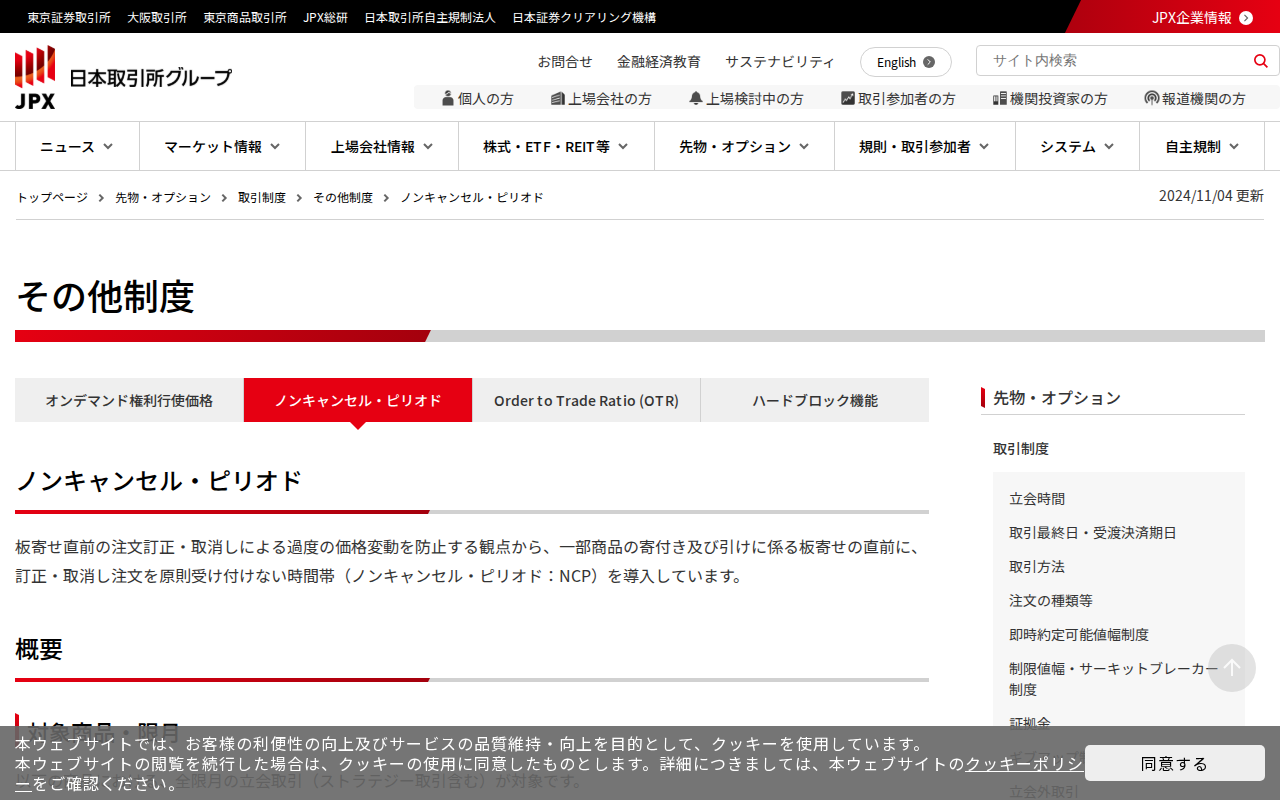This screenshot has width=1280, height=800.
Task: Expand the マーケット情報 dropdown
Action: 222,147
